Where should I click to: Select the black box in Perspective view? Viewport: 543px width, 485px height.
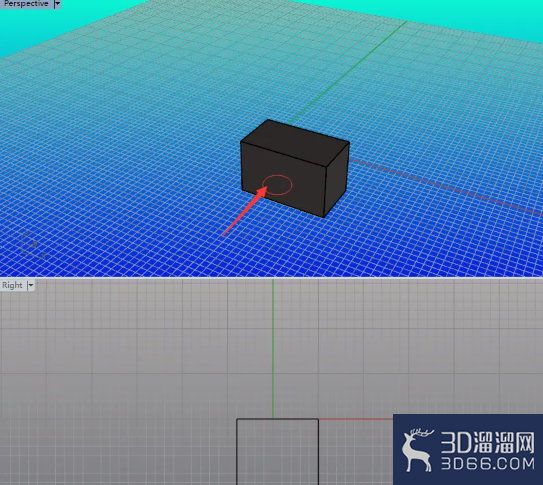tap(295, 168)
